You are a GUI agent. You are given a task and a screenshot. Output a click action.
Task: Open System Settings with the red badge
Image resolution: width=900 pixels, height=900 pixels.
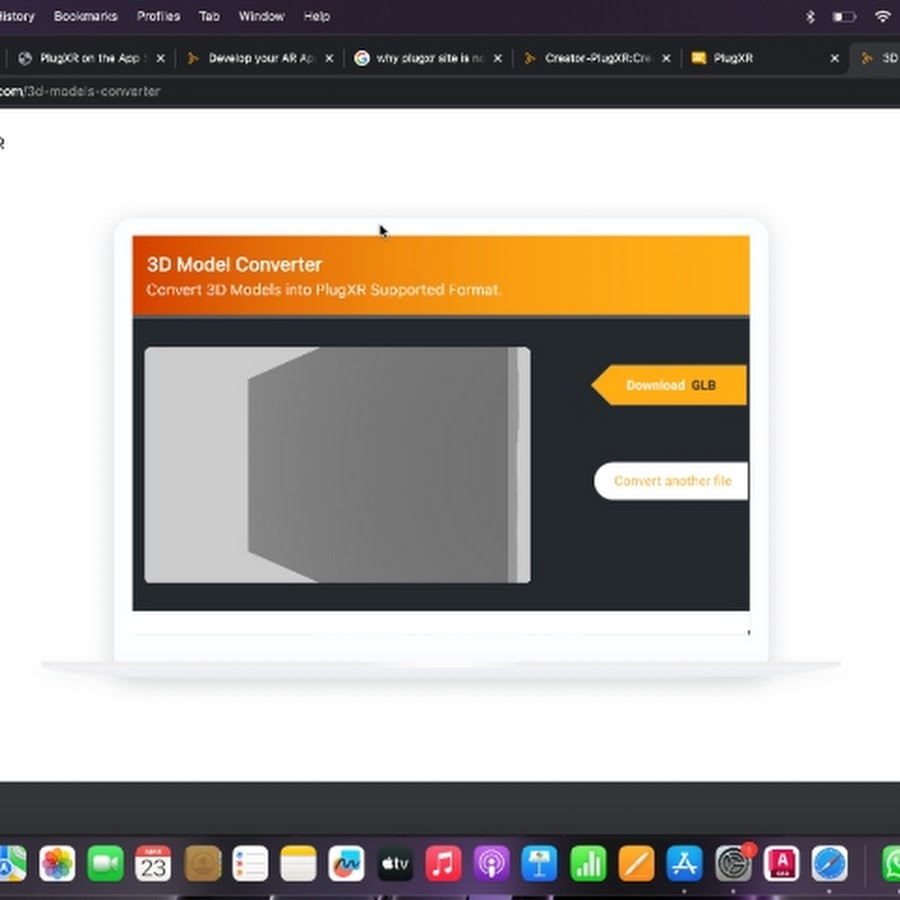click(x=734, y=863)
